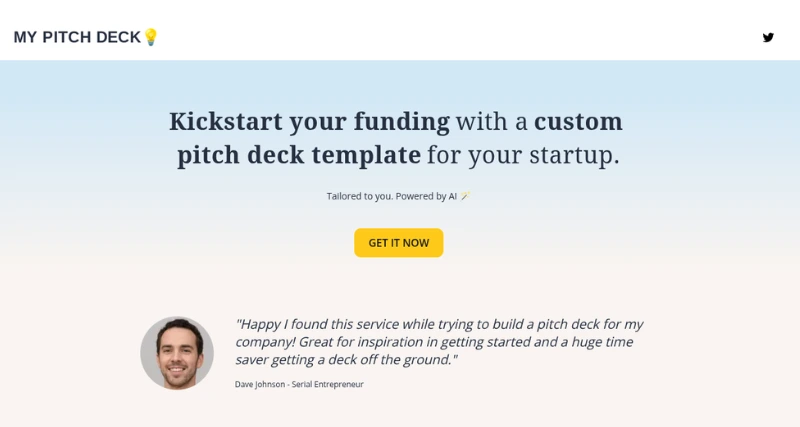Click "for your startup." in the headline

523,155
